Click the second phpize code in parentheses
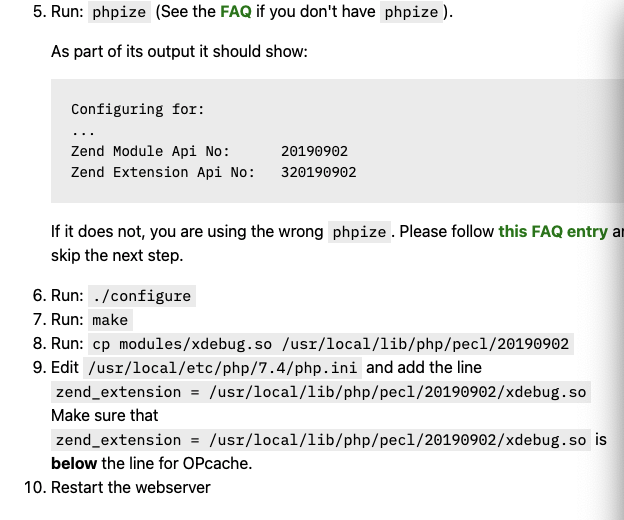Viewport: 624px width, 520px height. click(411, 12)
